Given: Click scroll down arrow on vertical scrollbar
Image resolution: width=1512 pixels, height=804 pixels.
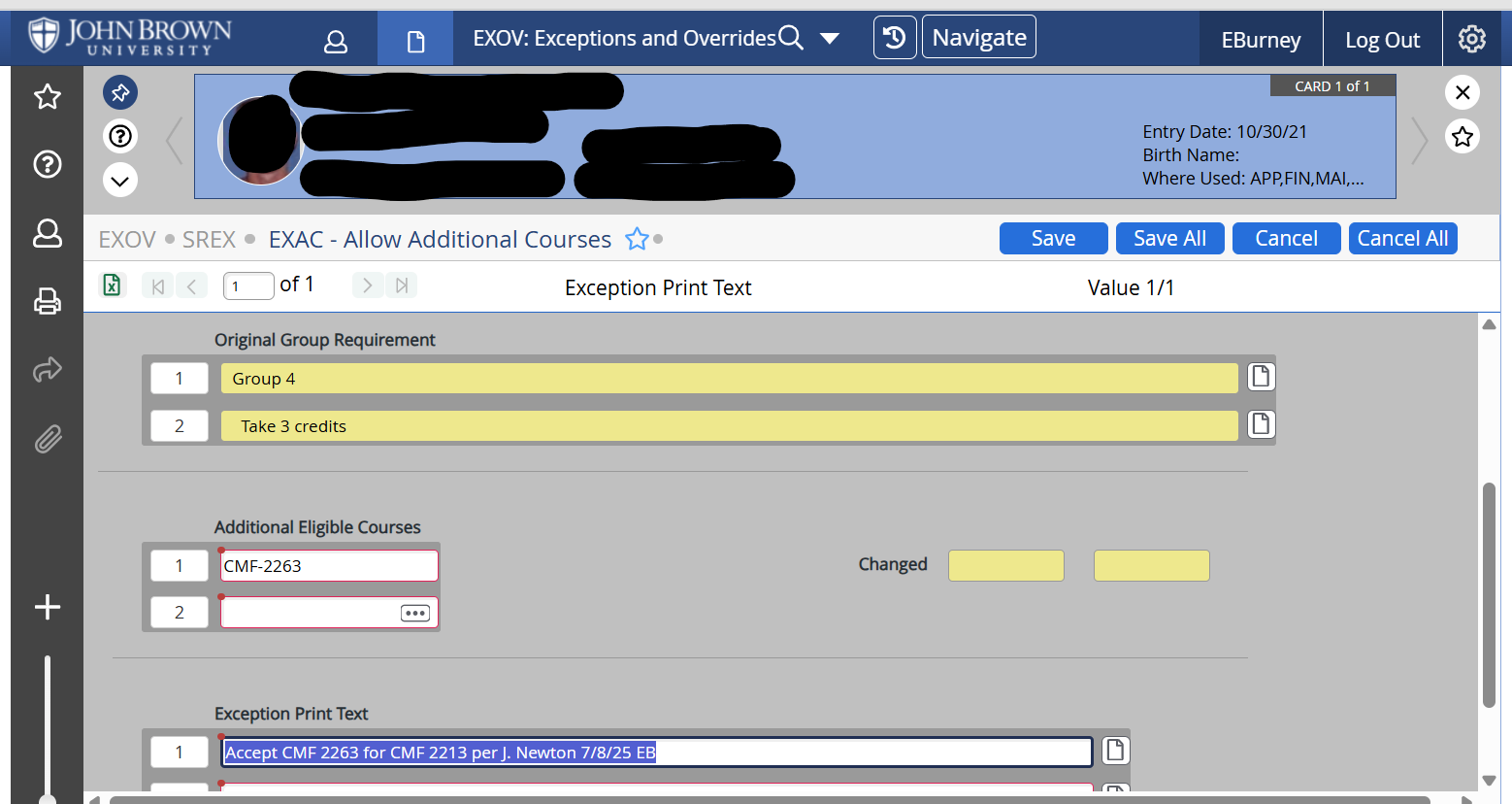Looking at the screenshot, I should [x=1489, y=781].
